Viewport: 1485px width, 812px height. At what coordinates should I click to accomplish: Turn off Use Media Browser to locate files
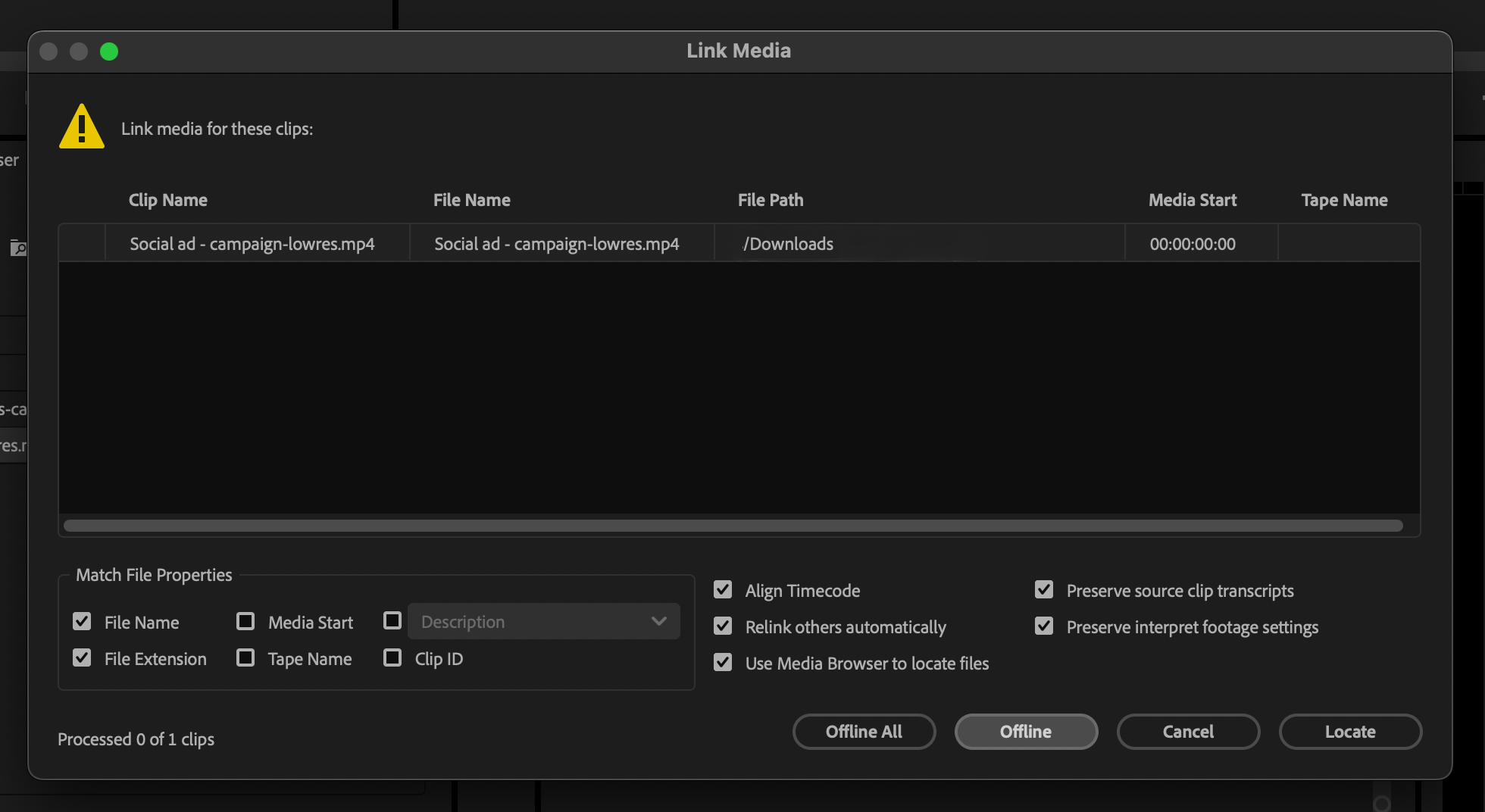coord(723,663)
